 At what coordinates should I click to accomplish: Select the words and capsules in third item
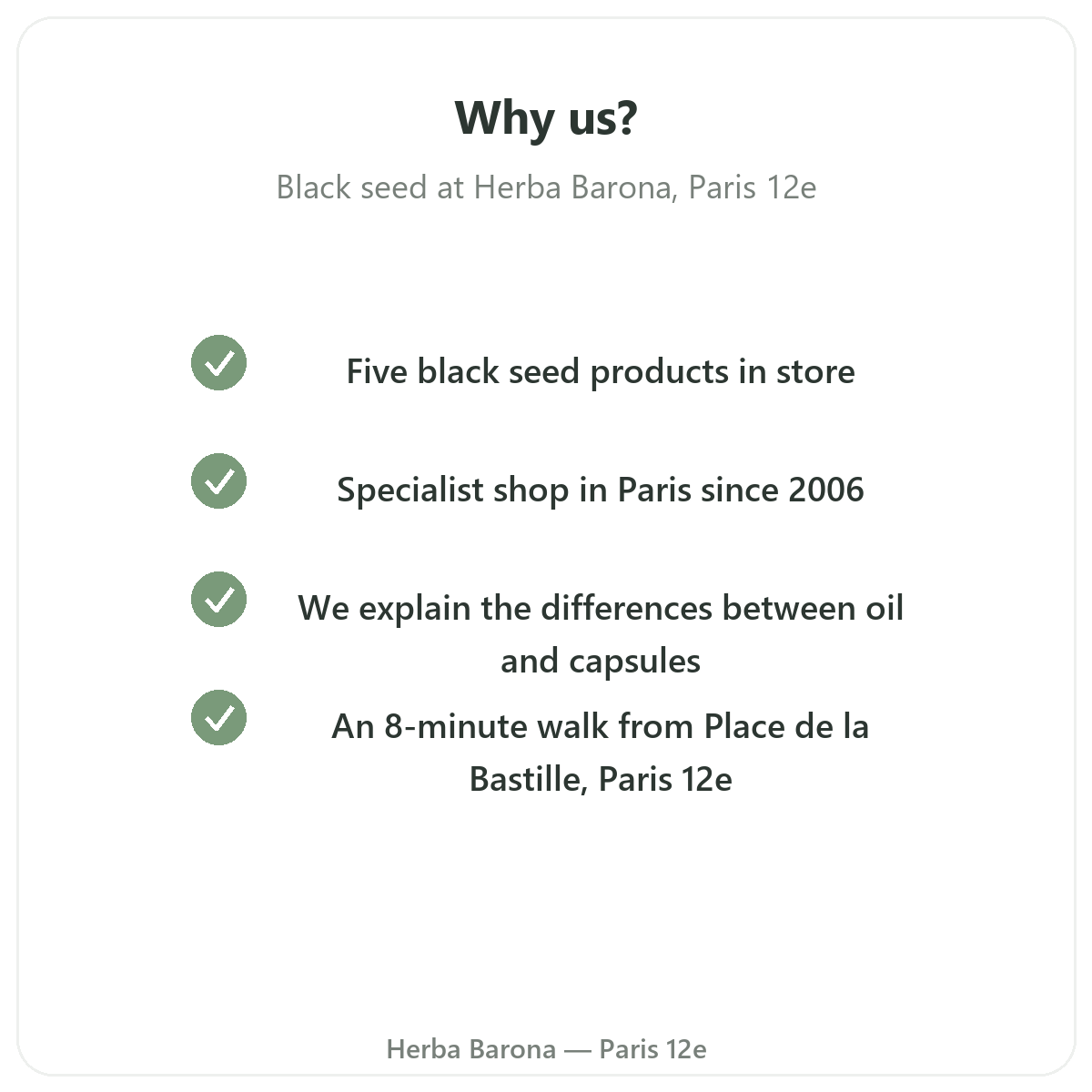point(601,662)
